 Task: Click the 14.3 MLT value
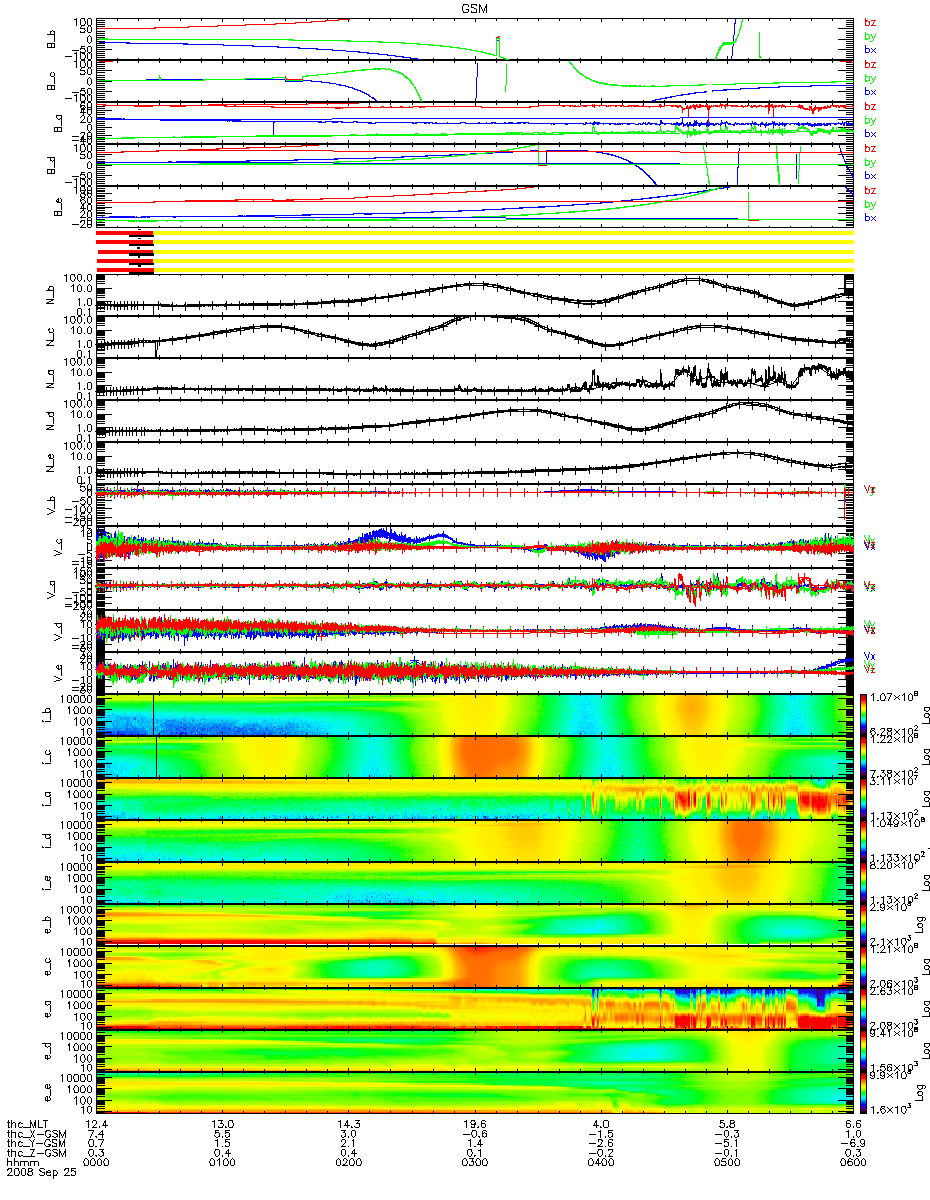[349, 1124]
